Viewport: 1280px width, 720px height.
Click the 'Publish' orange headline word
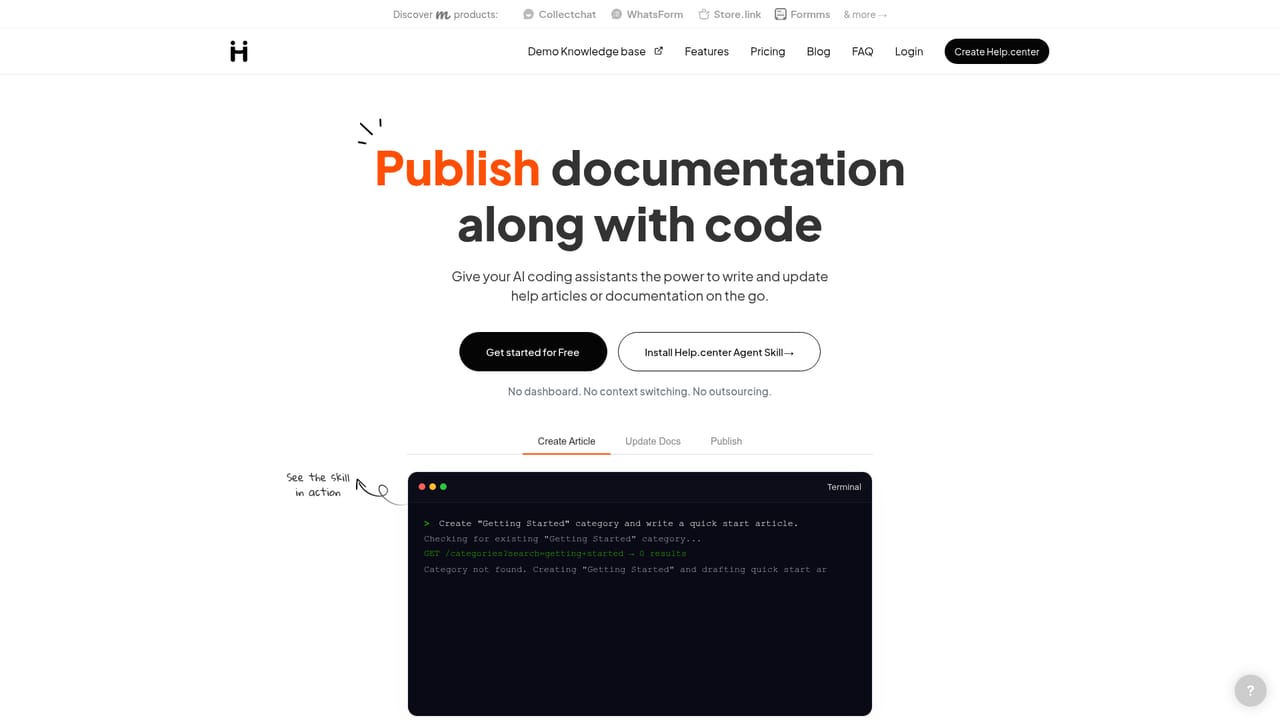point(457,167)
